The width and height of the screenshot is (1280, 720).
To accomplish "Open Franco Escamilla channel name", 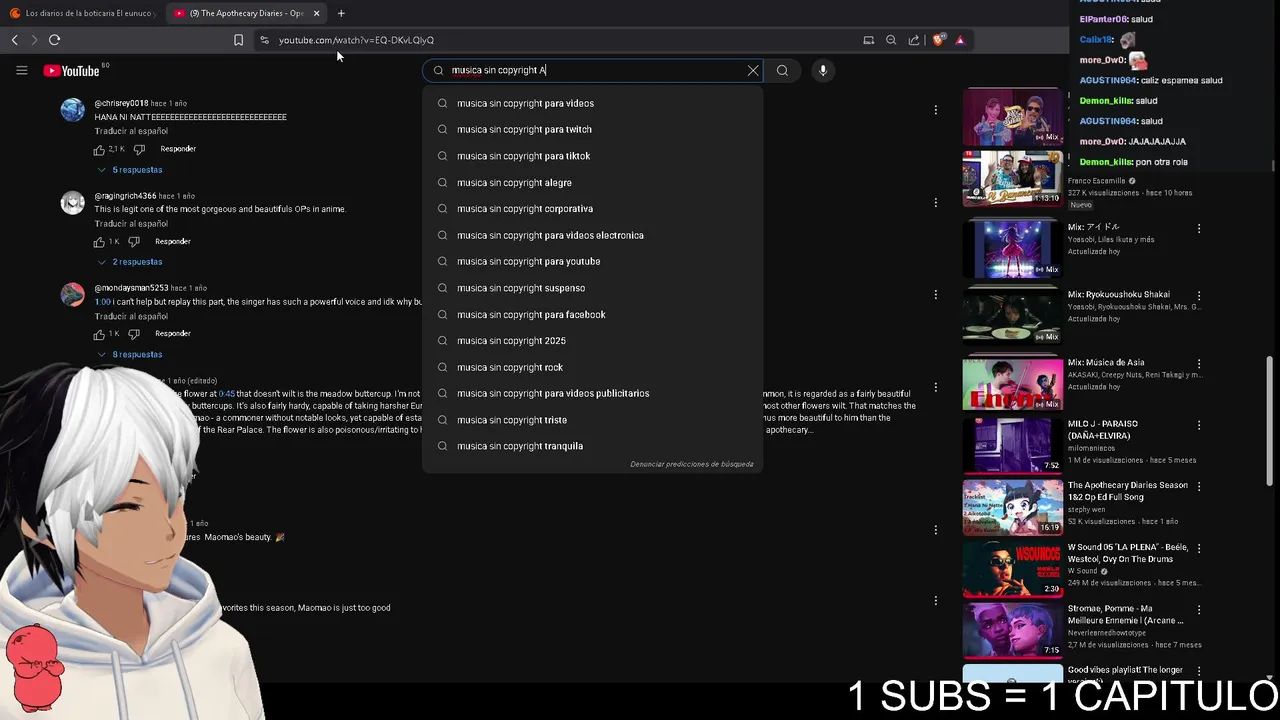I will tap(1096, 181).
